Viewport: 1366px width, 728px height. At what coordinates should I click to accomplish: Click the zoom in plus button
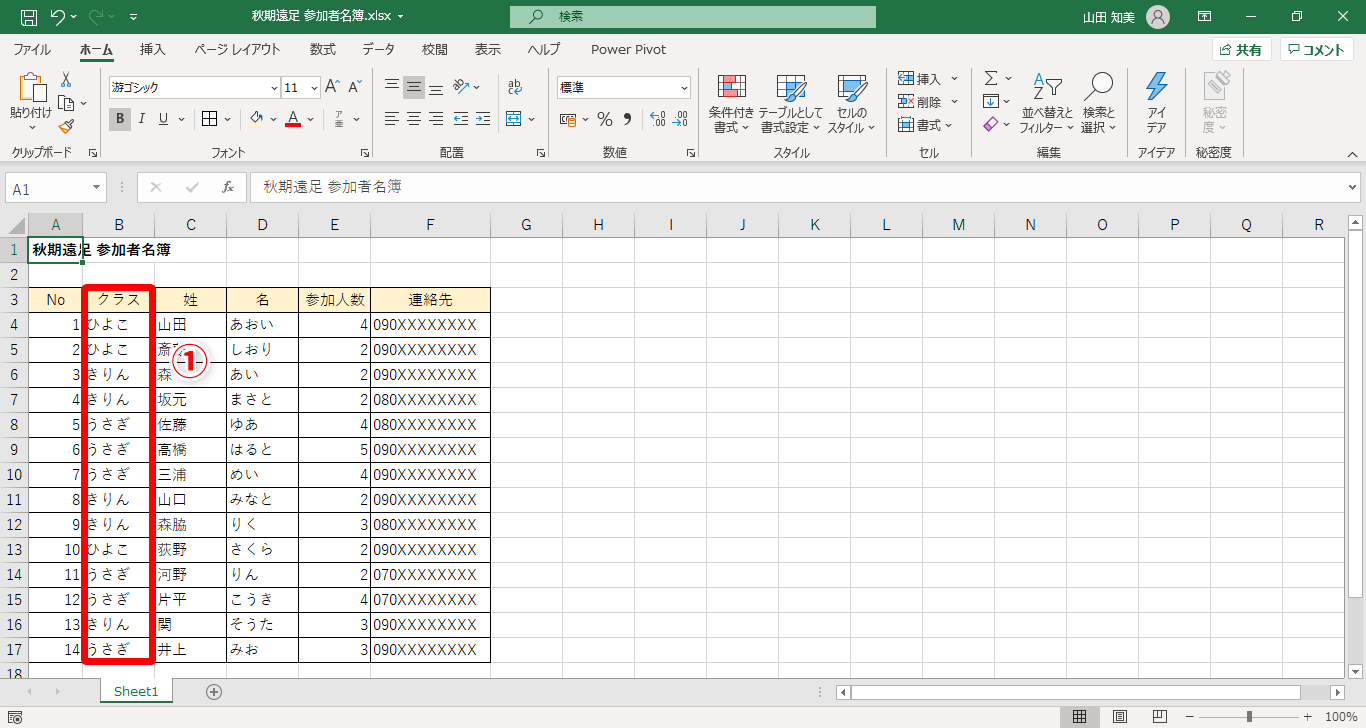(x=1307, y=716)
